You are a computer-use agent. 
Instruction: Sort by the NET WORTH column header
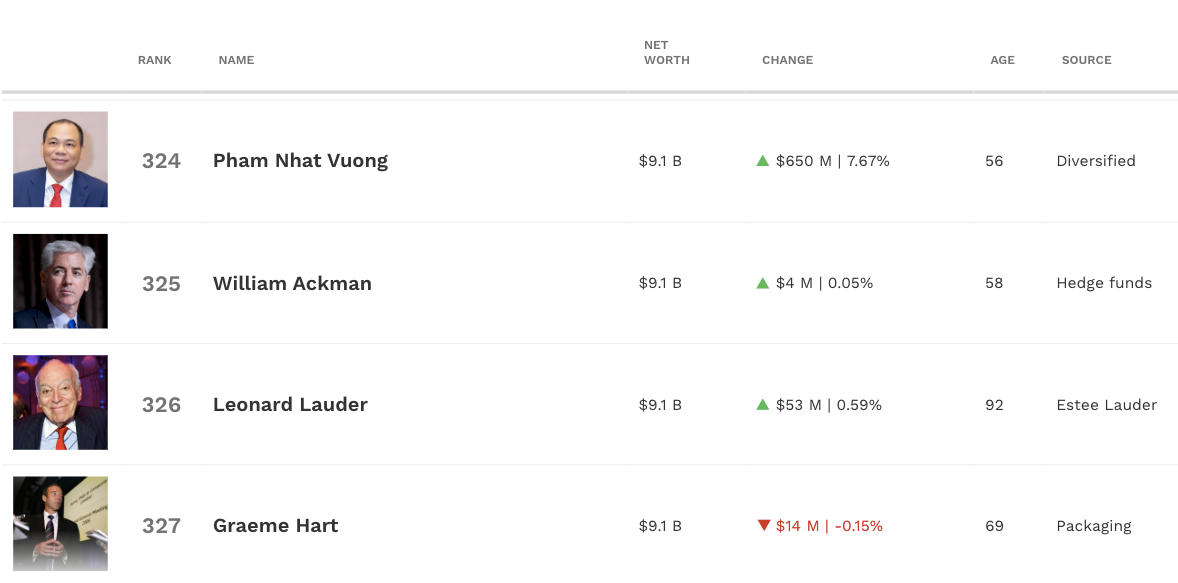pos(666,53)
